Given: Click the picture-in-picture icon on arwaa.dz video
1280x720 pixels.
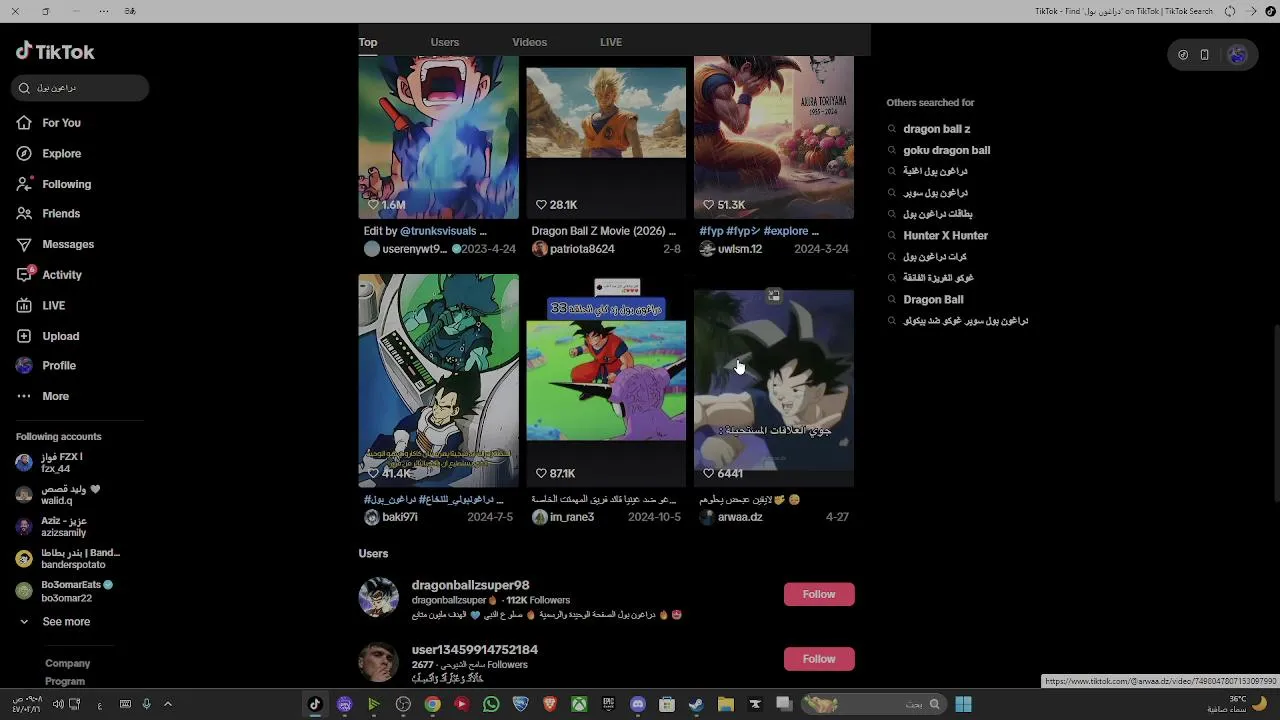Looking at the screenshot, I should click(x=773, y=296).
